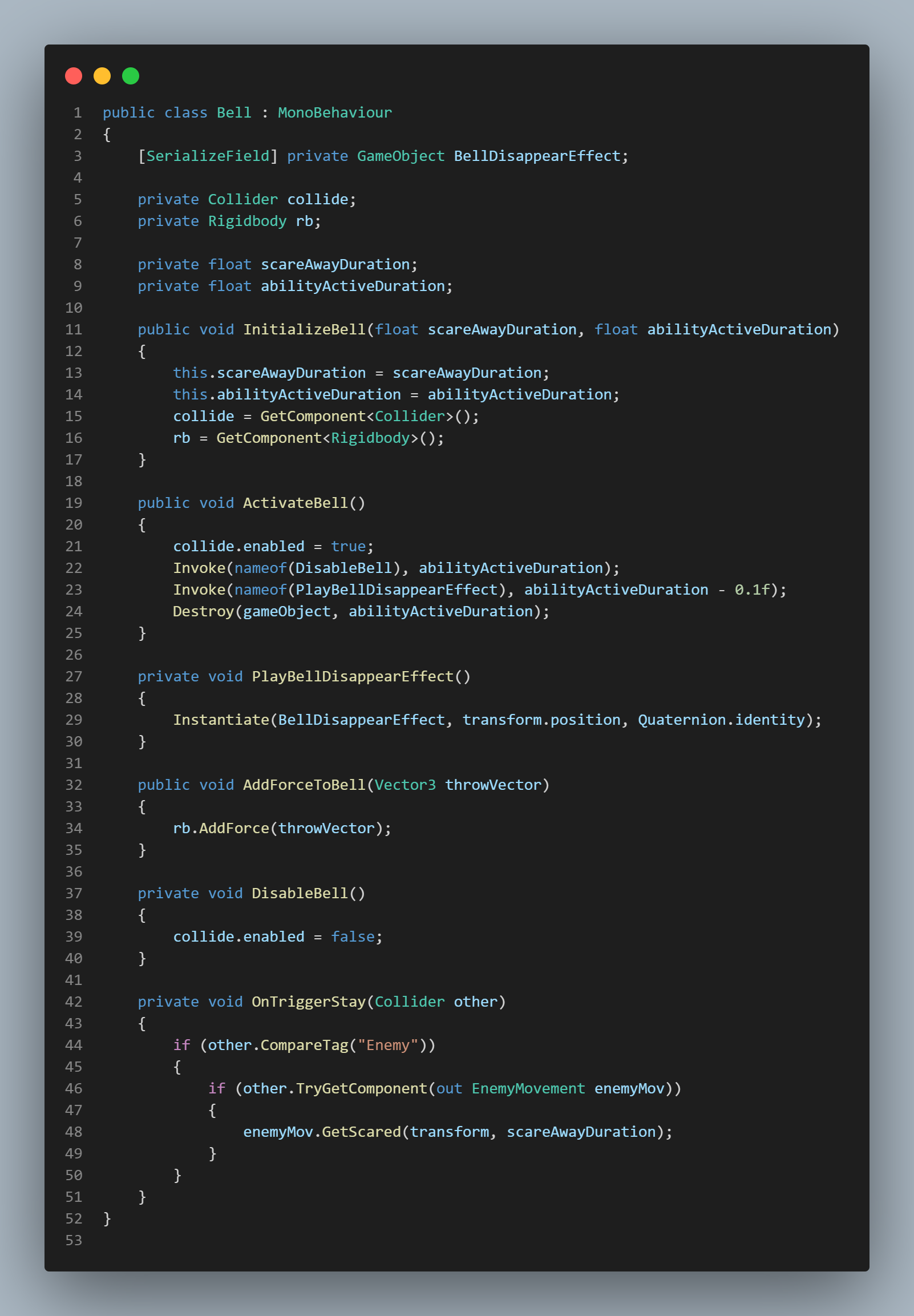This screenshot has width=914, height=1316.
Task: Click the 'false' keyword on line 39
Action: point(352,937)
